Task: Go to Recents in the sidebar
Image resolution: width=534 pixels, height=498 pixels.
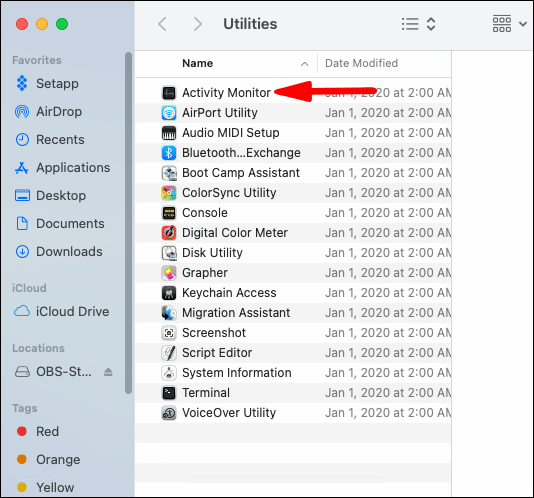Action: pos(60,140)
